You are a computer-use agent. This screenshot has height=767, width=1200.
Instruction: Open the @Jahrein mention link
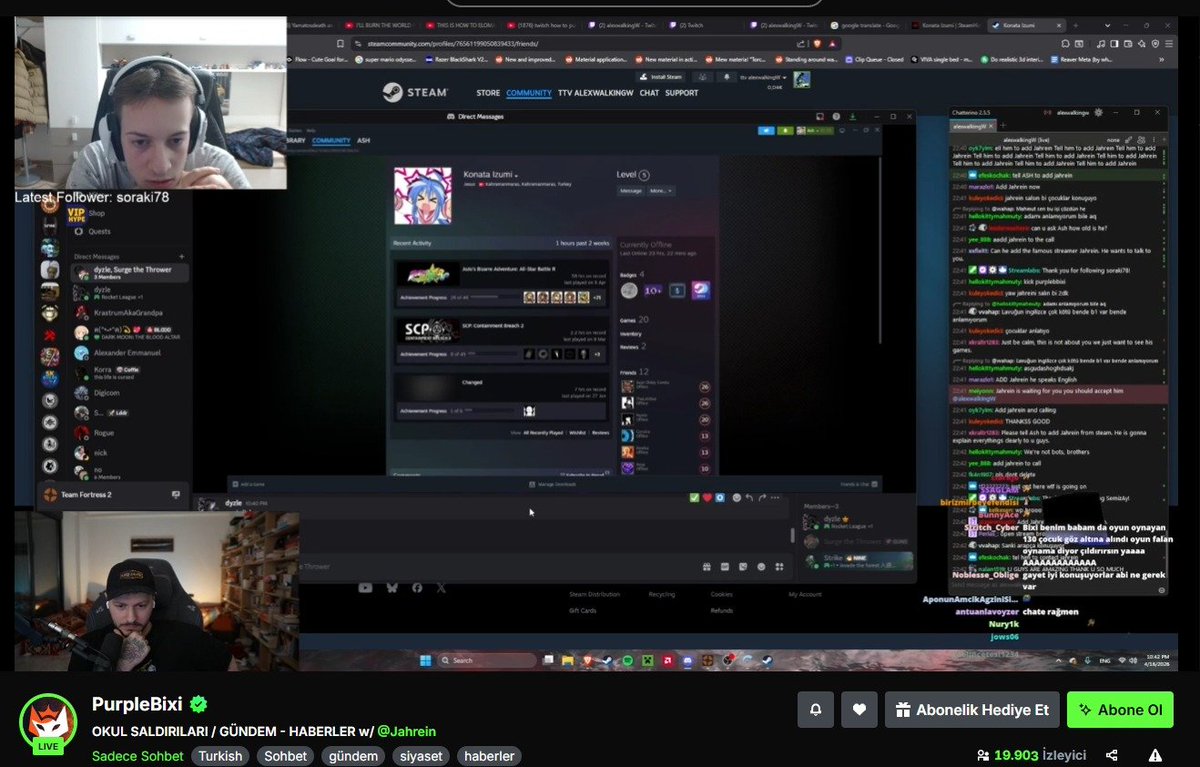point(406,731)
